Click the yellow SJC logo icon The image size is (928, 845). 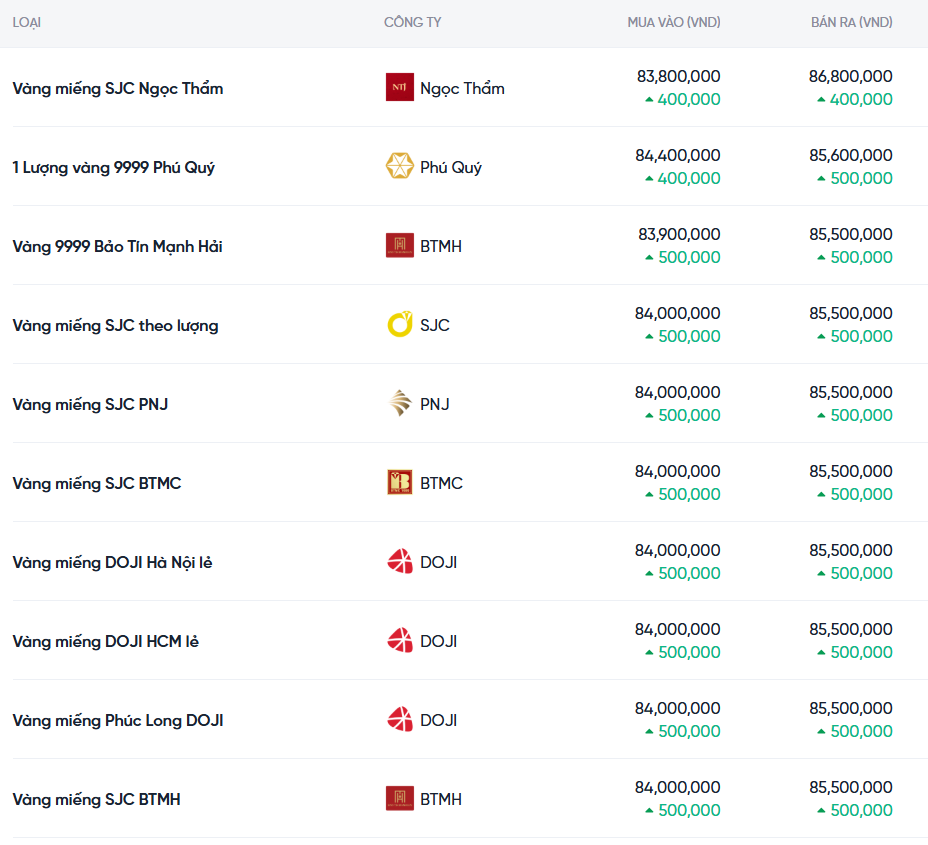(x=399, y=325)
